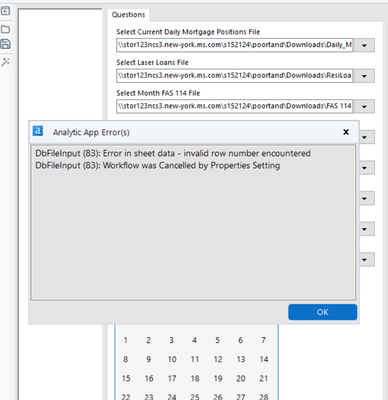Open dropdown for Laser Loans File
388x400 pixels.
pyautogui.click(x=364, y=76)
